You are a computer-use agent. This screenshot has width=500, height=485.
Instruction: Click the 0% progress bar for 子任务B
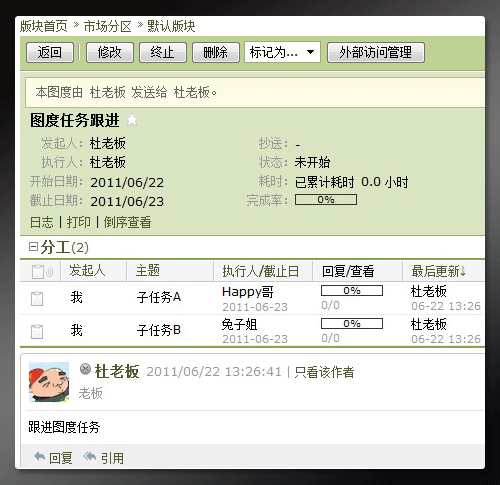point(352,324)
